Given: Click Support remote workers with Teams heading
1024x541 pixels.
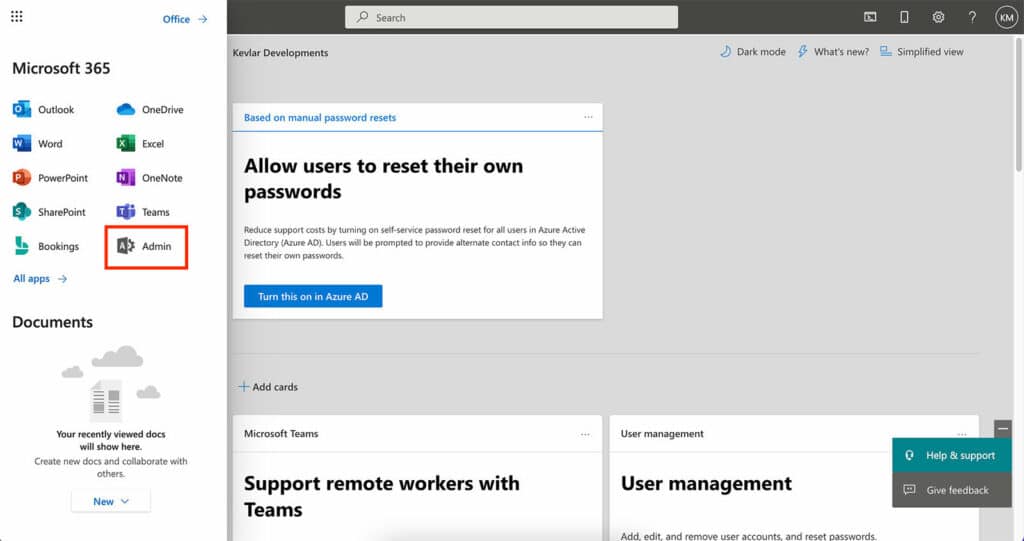Looking at the screenshot, I should click(382, 496).
